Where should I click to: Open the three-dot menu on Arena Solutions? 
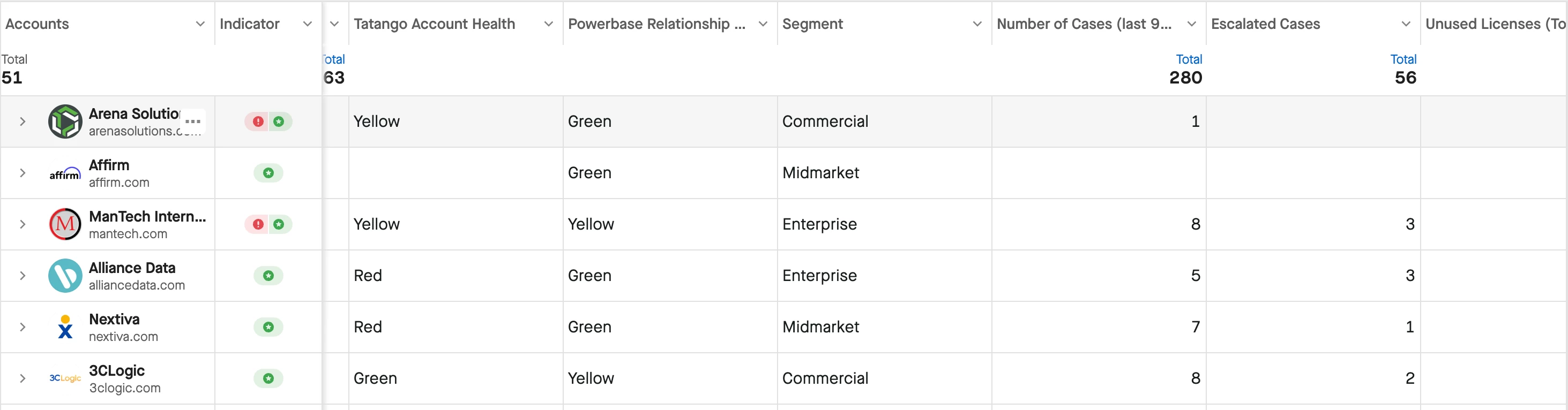(x=193, y=122)
